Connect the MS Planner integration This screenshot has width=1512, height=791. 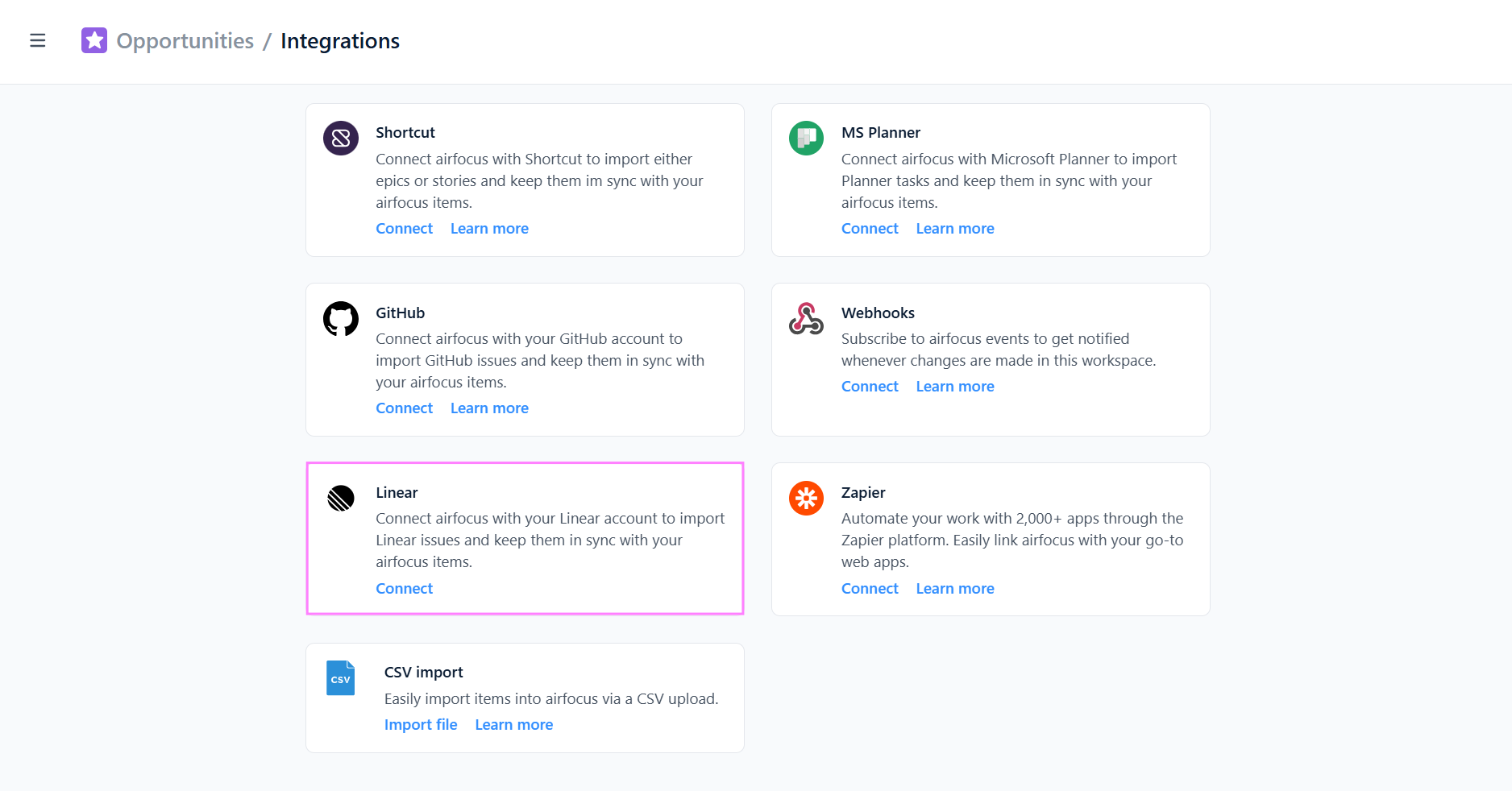(x=870, y=229)
